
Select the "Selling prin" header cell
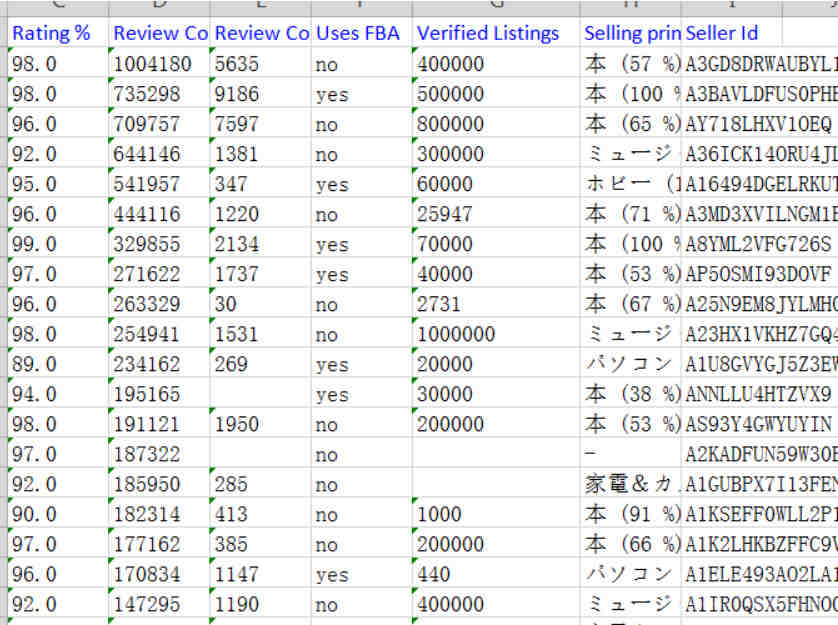tap(631, 33)
